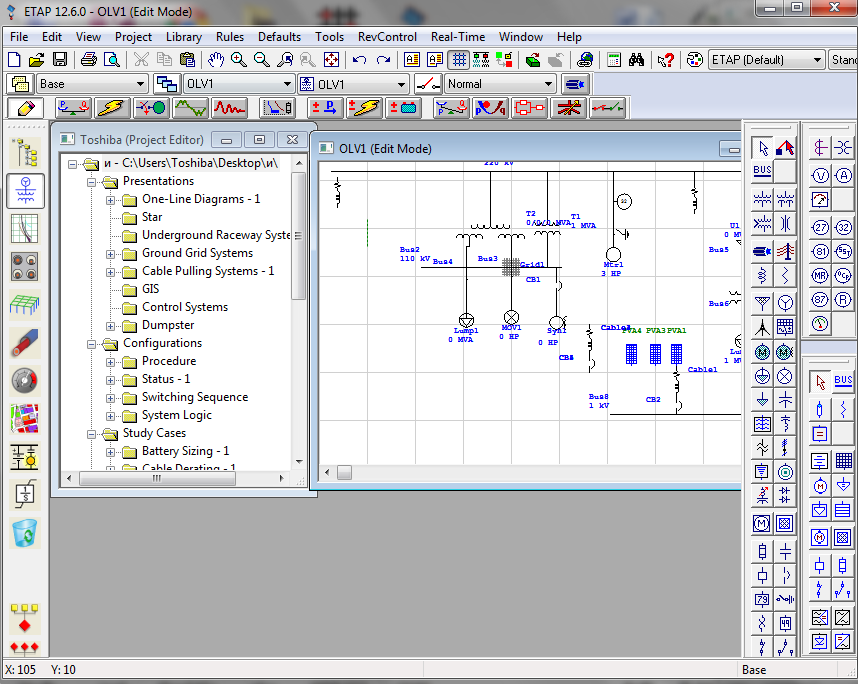The image size is (858, 684).
Task: Open the Project menu
Action: tap(133, 37)
